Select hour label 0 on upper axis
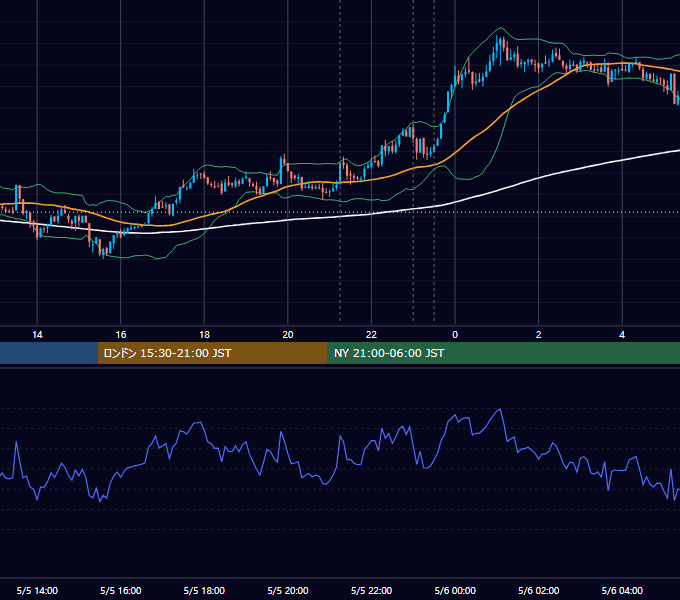This screenshot has width=680, height=600. 455,335
